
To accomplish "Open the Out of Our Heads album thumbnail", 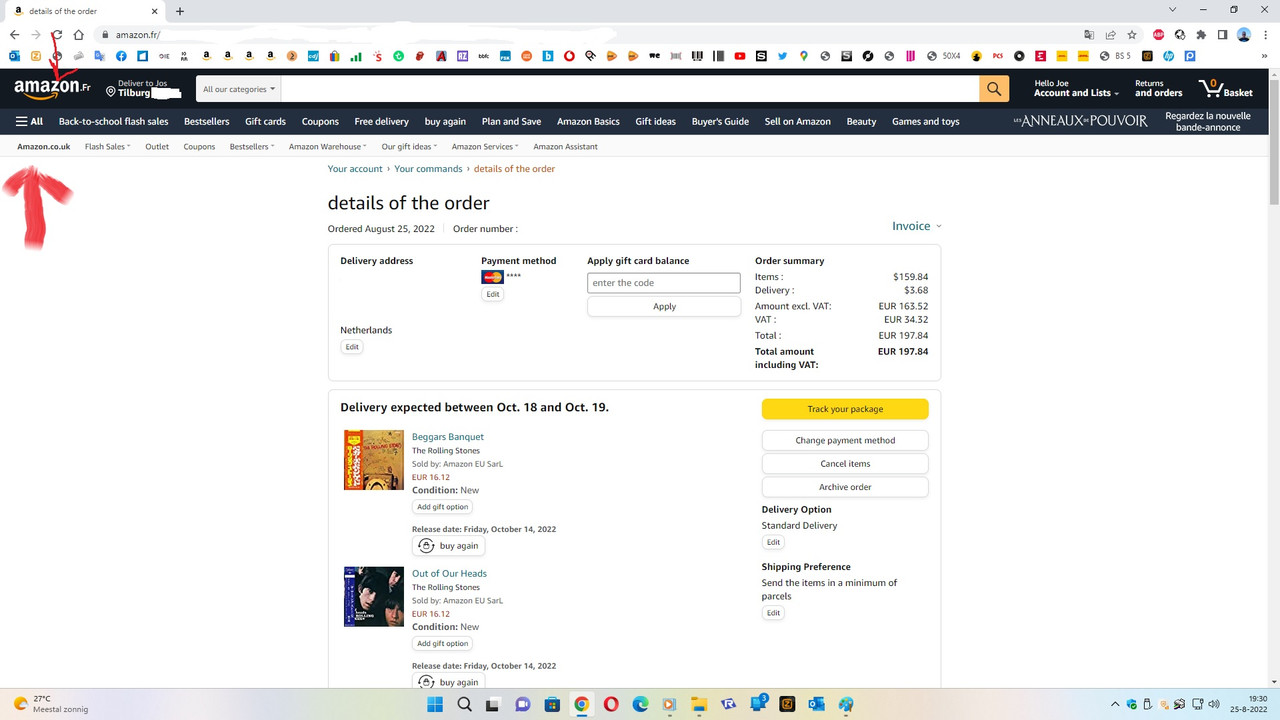I will [x=374, y=597].
